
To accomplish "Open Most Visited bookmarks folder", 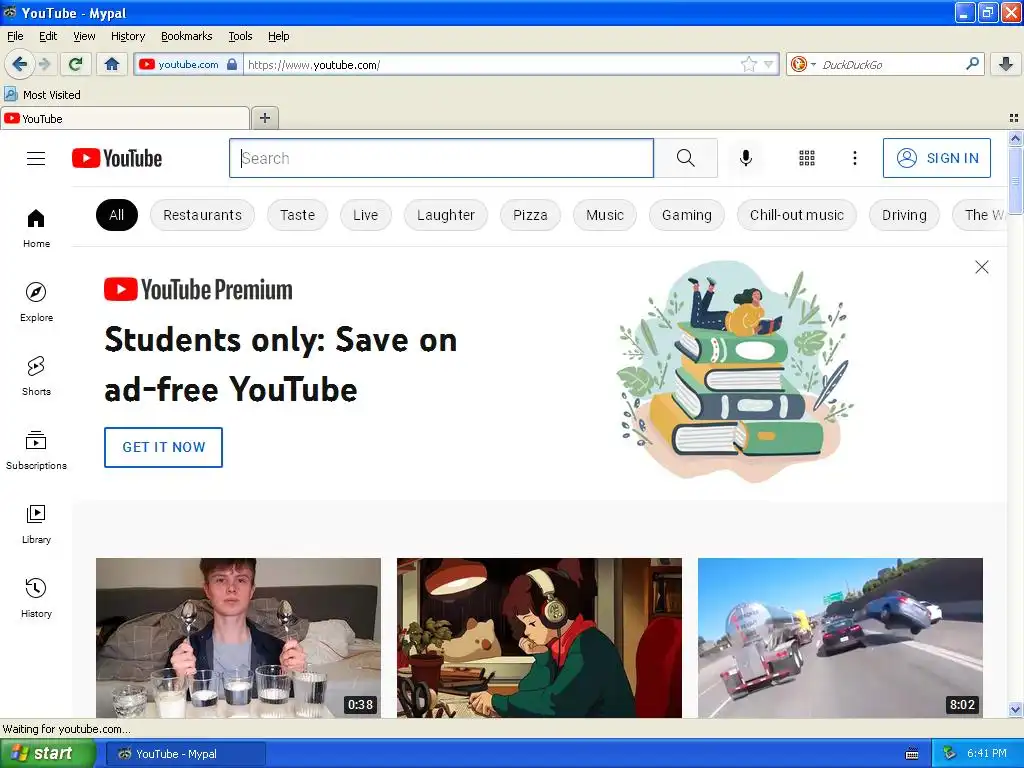I will tap(42, 95).
